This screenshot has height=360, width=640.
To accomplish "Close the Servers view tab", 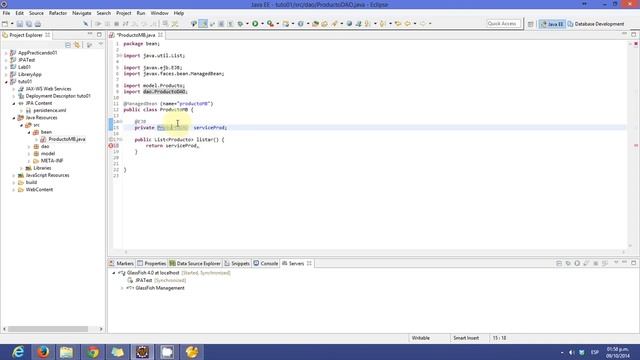I will (309, 263).
